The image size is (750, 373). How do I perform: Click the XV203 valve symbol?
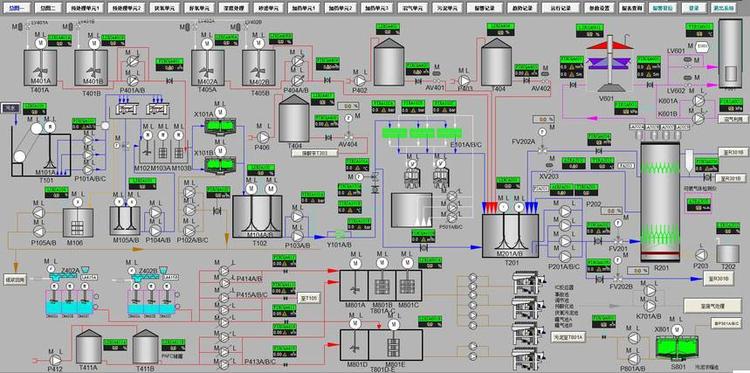click(x=550, y=165)
